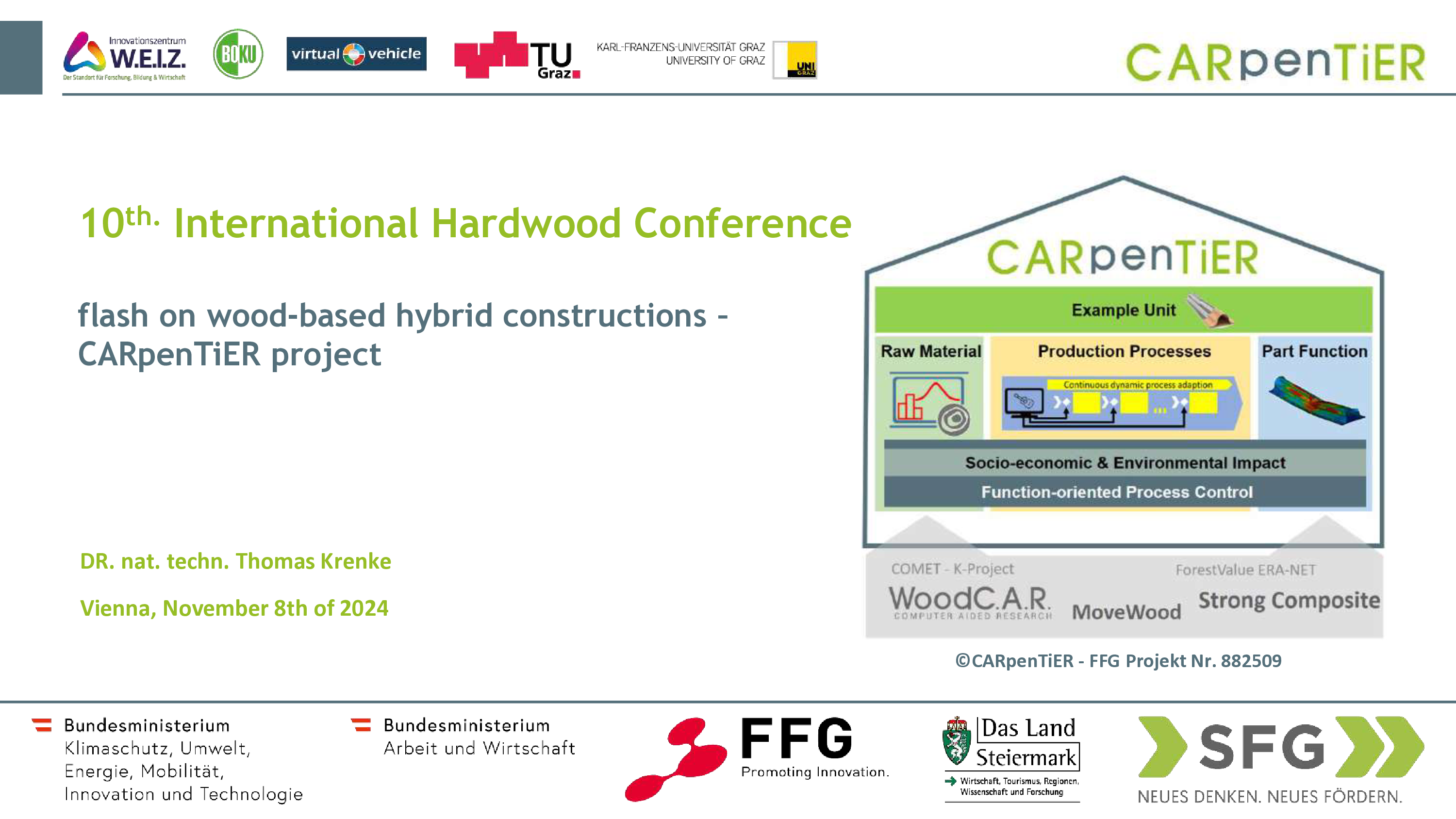Click "COMET - K-Project" text
The width and height of the screenshot is (1456, 819).
(952, 569)
